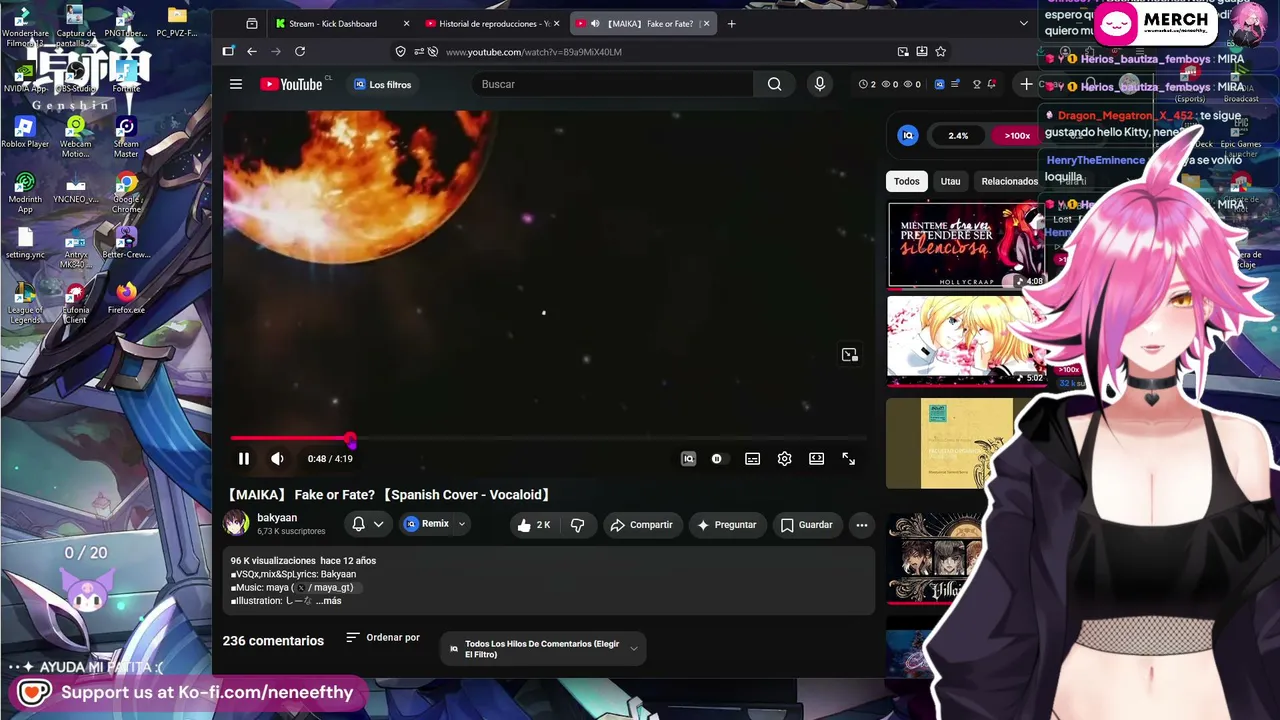Open video settings gear
The width and height of the screenshot is (1280, 720).
[784, 458]
